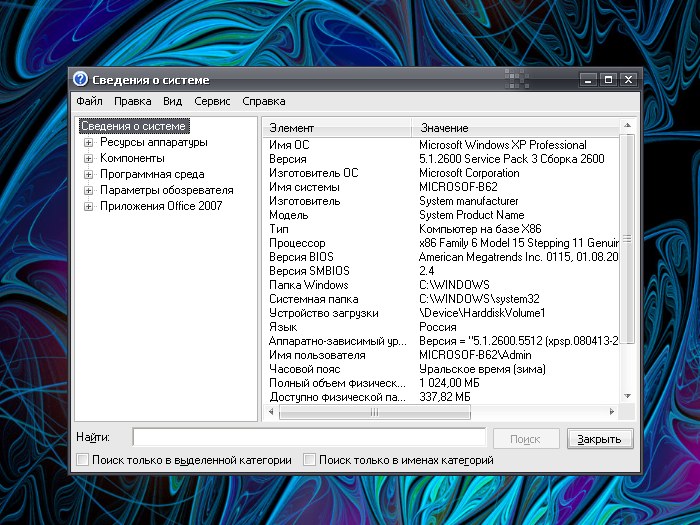Select the Часовой пояс row

pyautogui.click(x=442, y=369)
